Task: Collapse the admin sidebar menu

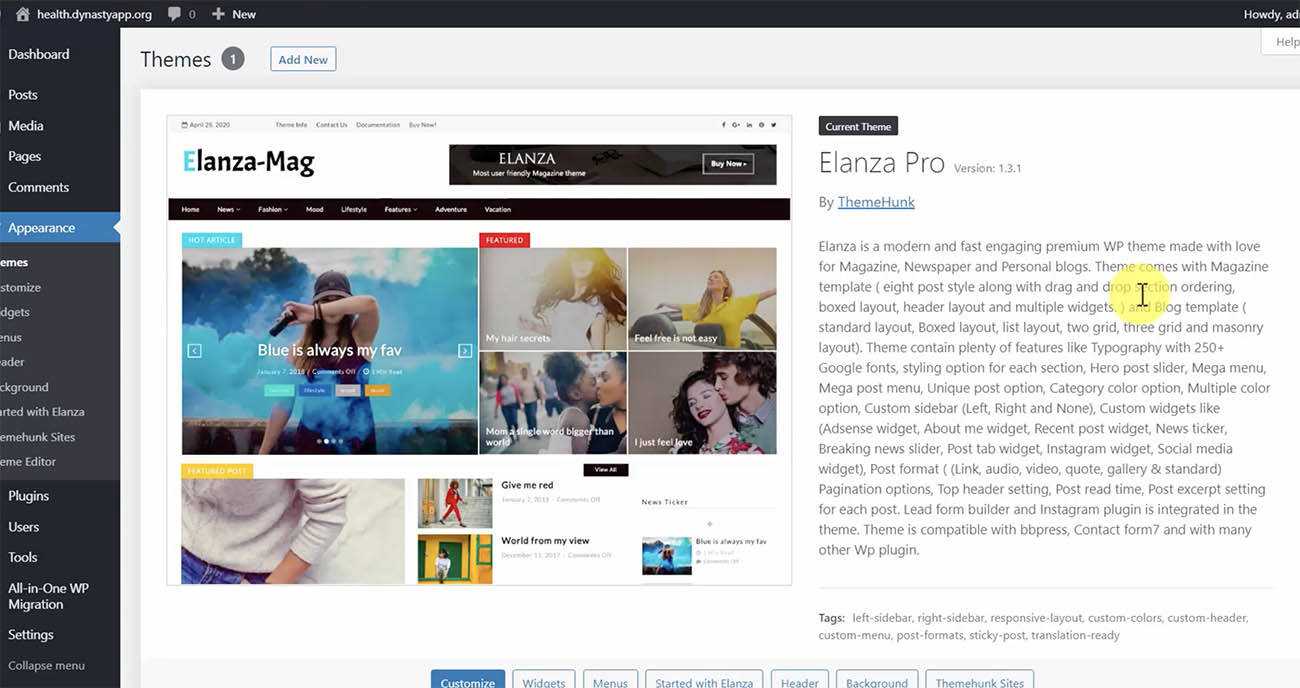Action: point(47,666)
